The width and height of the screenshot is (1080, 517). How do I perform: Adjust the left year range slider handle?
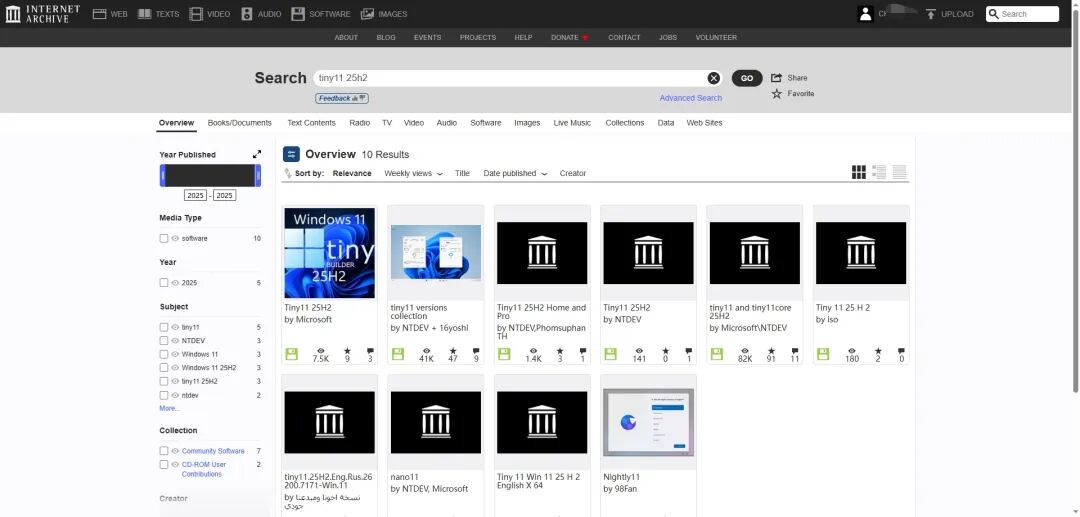(x=163, y=176)
